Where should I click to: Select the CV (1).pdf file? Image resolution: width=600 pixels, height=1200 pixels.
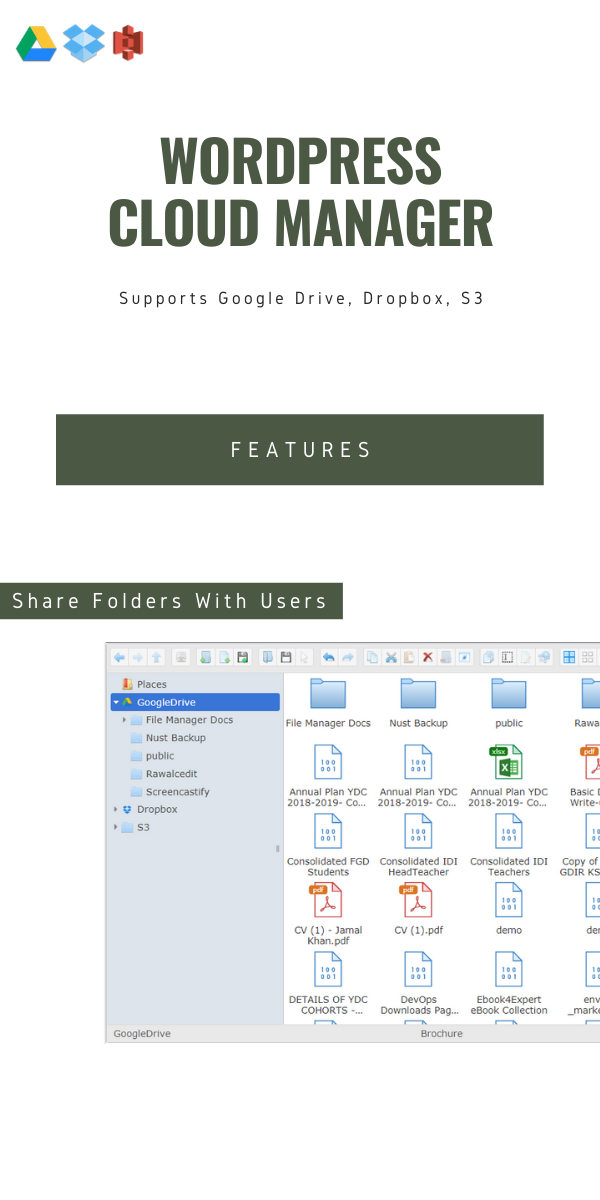pos(418,909)
